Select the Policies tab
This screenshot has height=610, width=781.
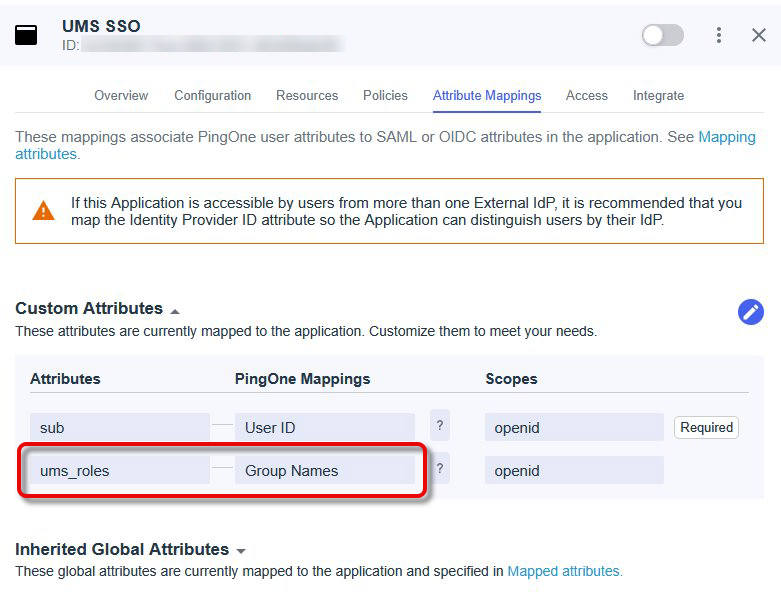pyautogui.click(x=385, y=96)
